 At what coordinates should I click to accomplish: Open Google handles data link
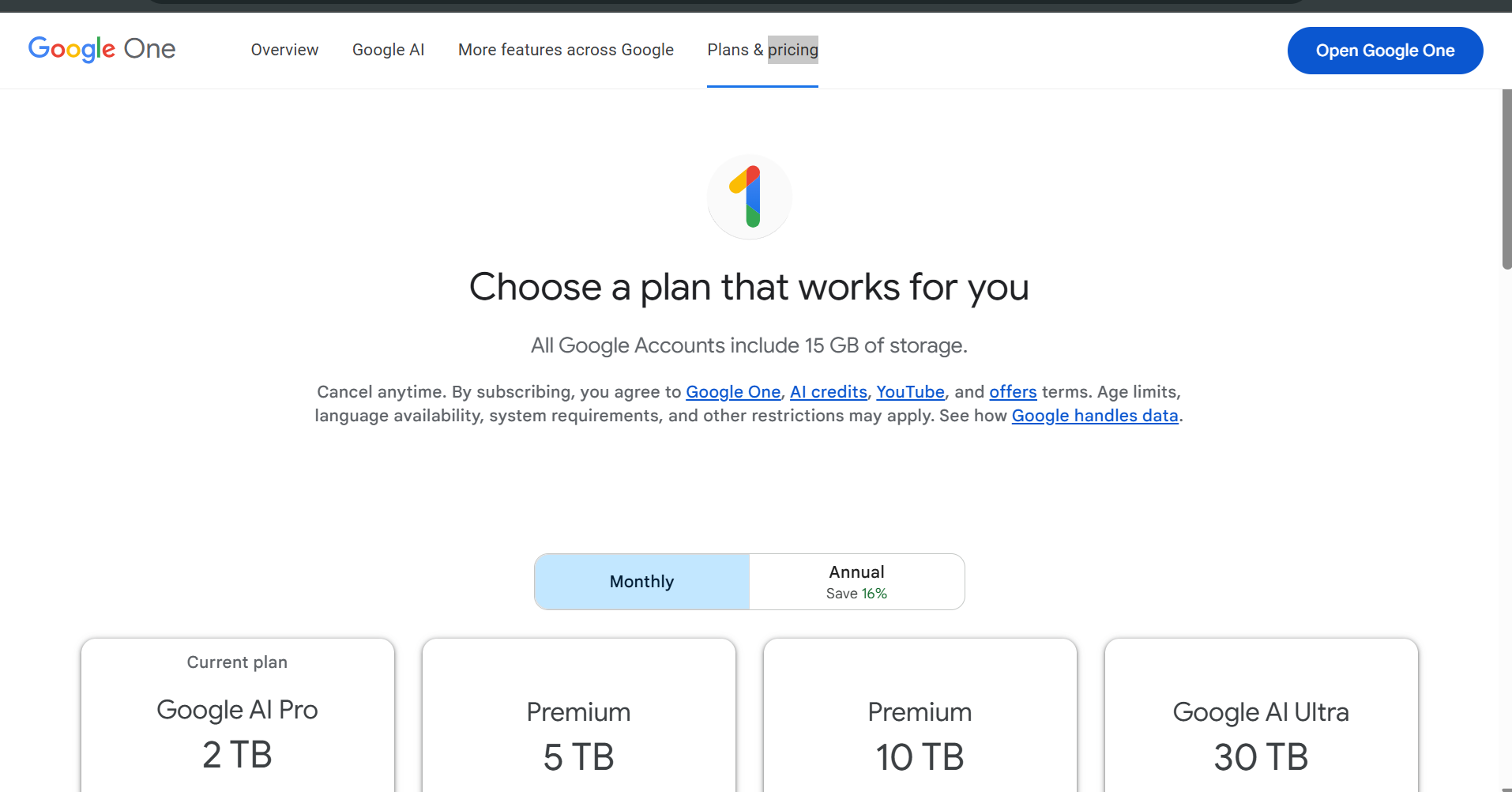tap(1095, 416)
